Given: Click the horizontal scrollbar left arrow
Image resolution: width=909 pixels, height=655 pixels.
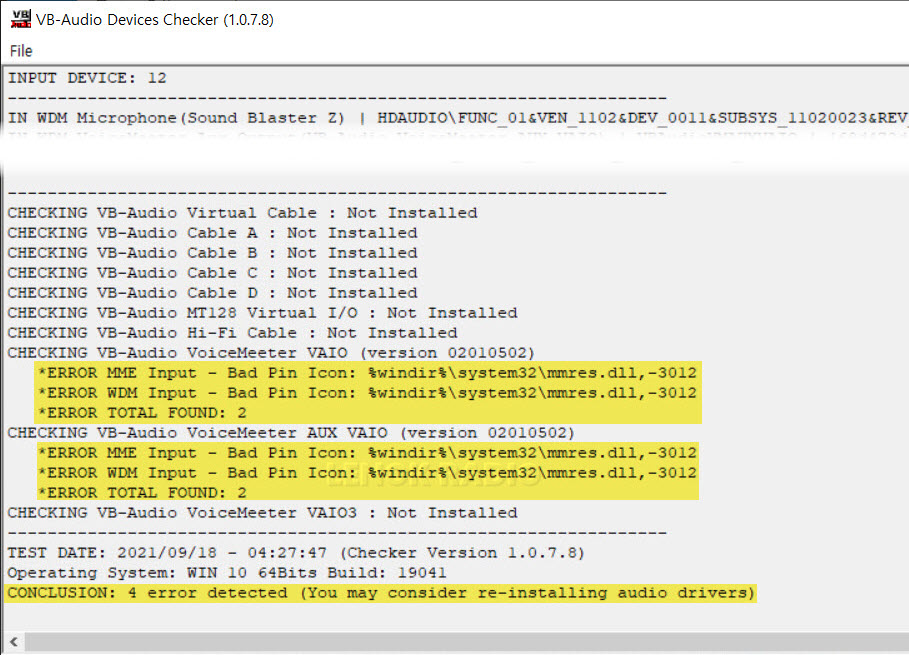Looking at the screenshot, I should [14, 642].
